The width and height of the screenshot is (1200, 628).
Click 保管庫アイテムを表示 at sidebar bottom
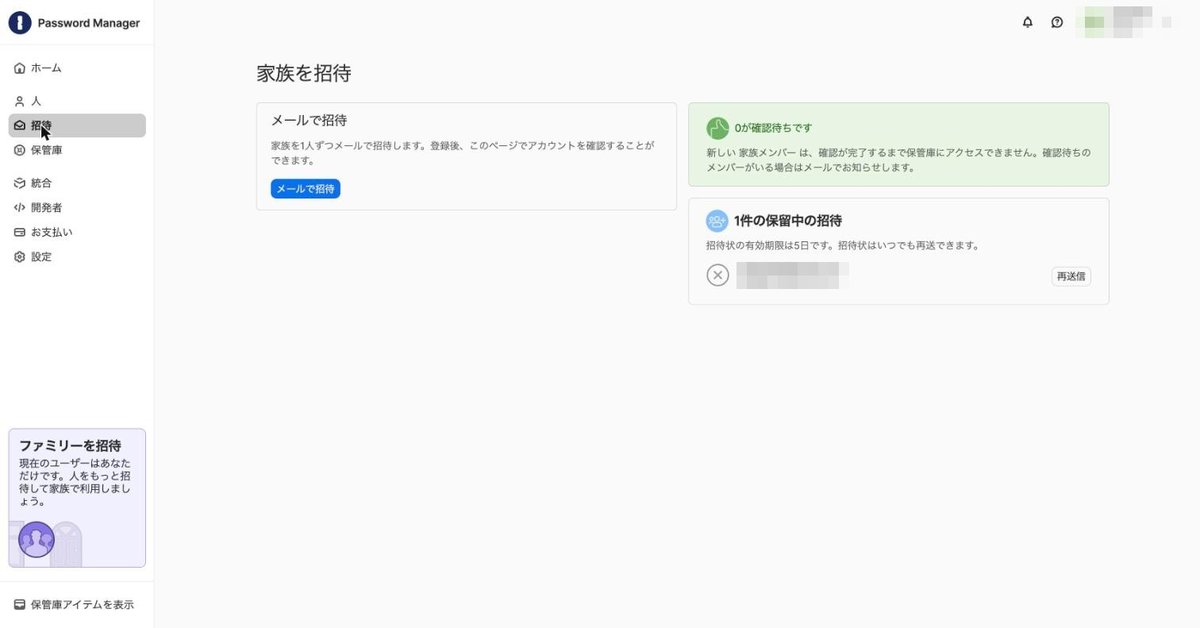tap(74, 604)
